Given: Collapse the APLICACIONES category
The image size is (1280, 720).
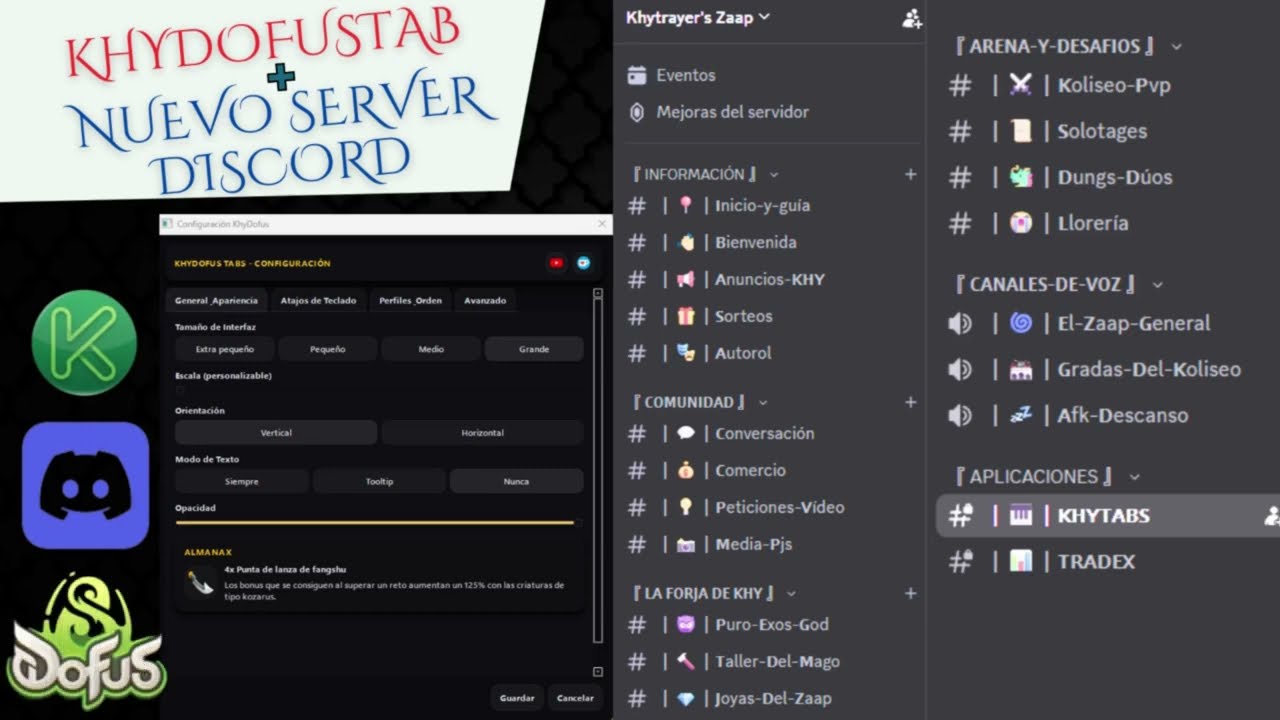Looking at the screenshot, I should click(x=1134, y=477).
